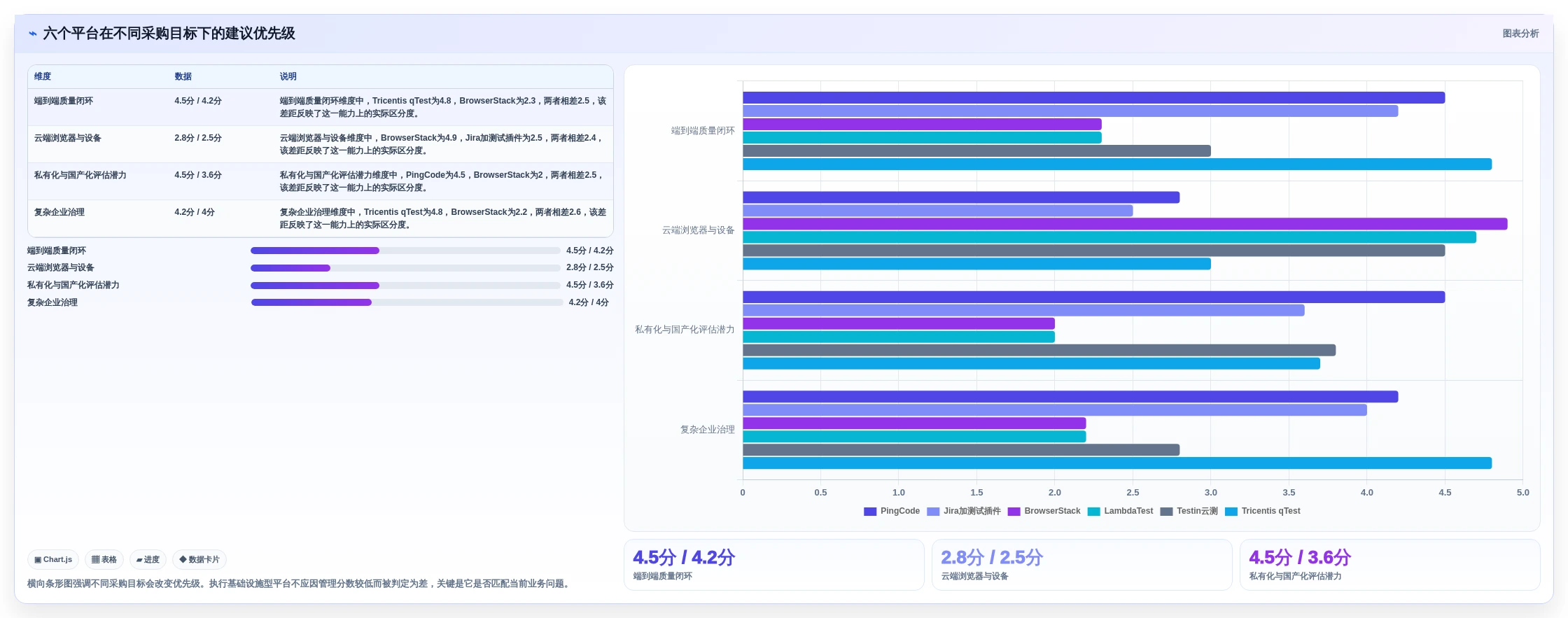Click the 端到端质量闭环 chart axis label
Image resolution: width=1568 pixels, height=618 pixels.
[x=703, y=131]
